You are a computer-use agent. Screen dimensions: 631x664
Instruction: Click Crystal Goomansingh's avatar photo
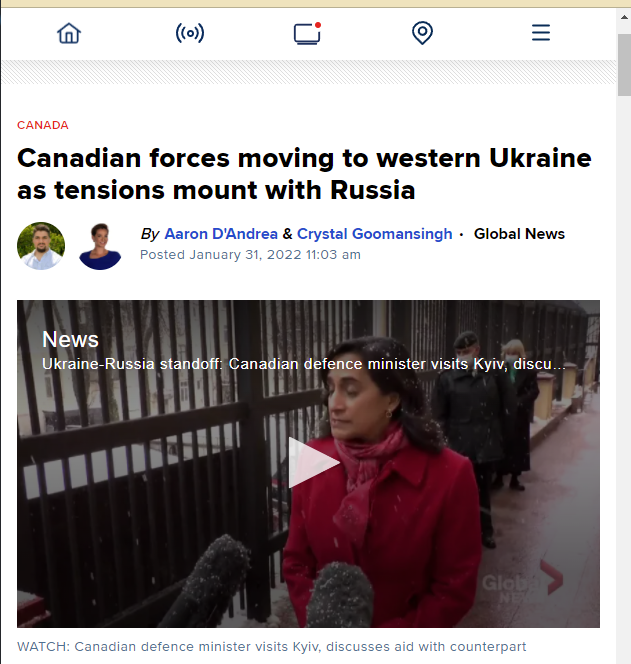100,246
